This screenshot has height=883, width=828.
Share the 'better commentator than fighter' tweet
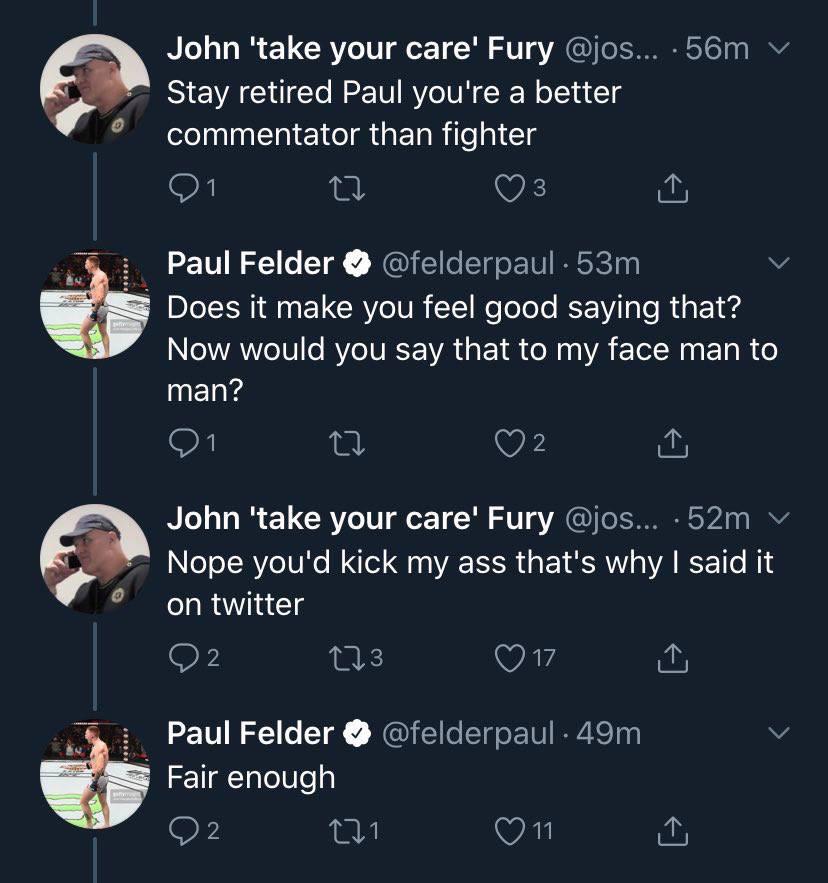coord(673,188)
